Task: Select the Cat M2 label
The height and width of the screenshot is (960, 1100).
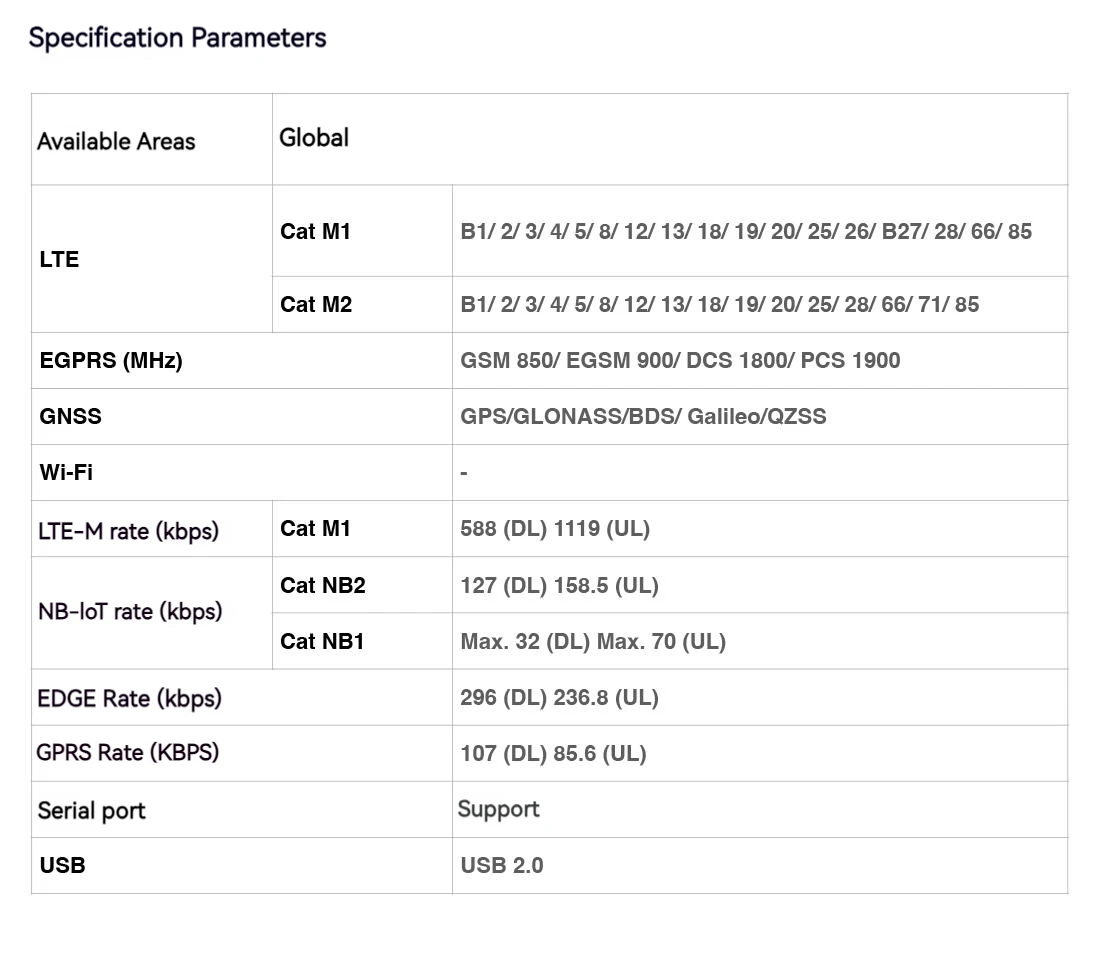Action: pyautogui.click(x=316, y=304)
